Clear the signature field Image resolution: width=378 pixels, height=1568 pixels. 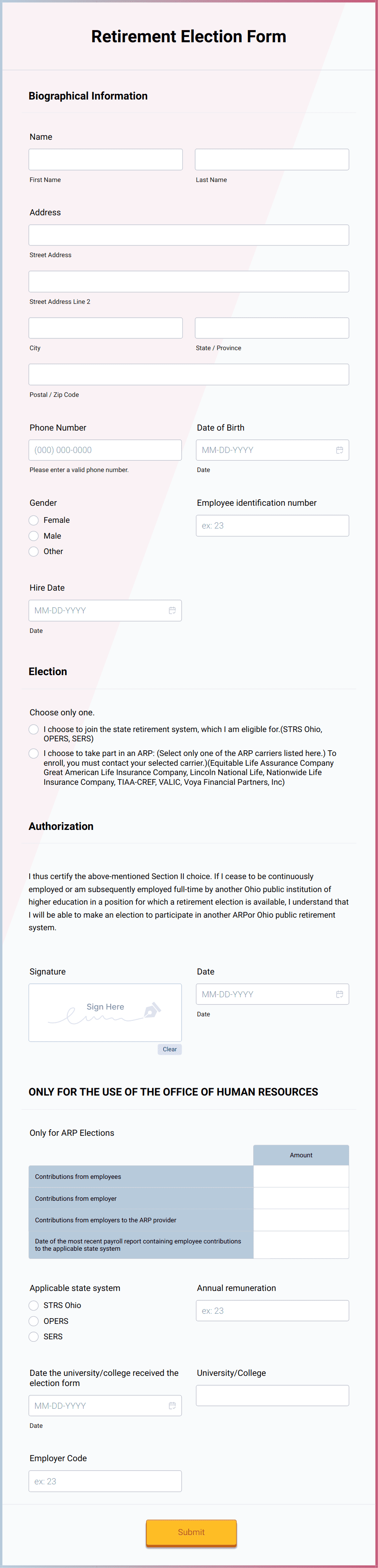[x=169, y=1049]
